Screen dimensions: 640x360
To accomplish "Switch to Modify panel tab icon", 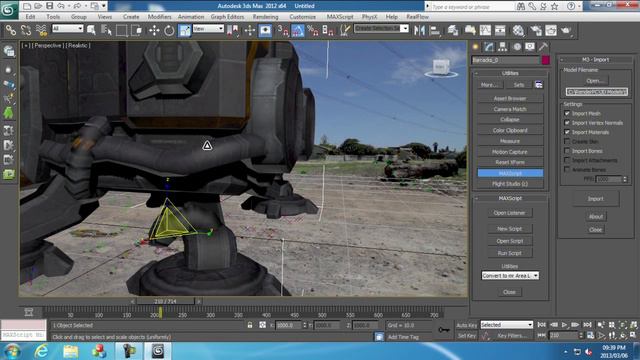I will pos(489,47).
